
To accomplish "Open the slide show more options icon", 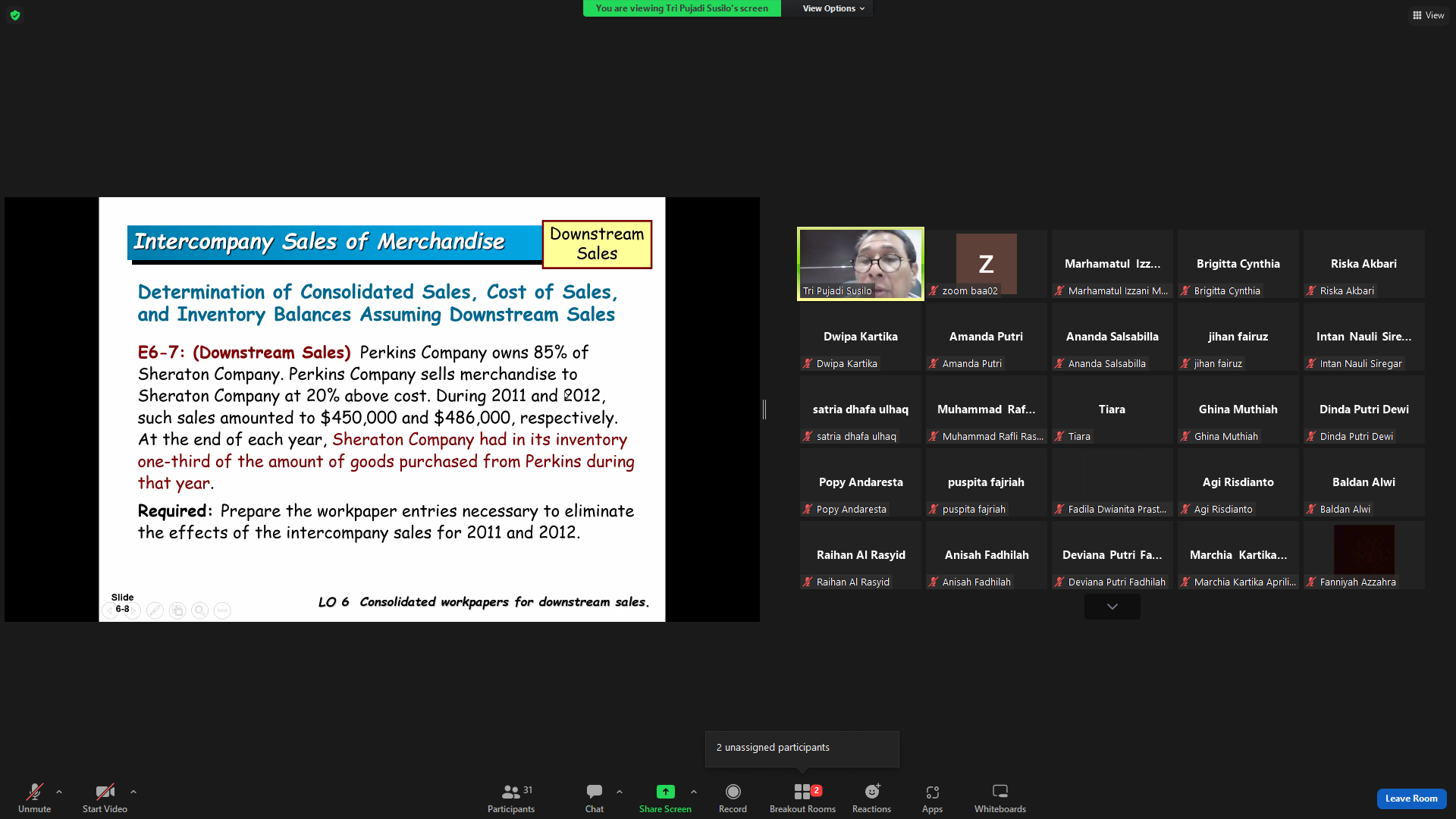I will (222, 610).
